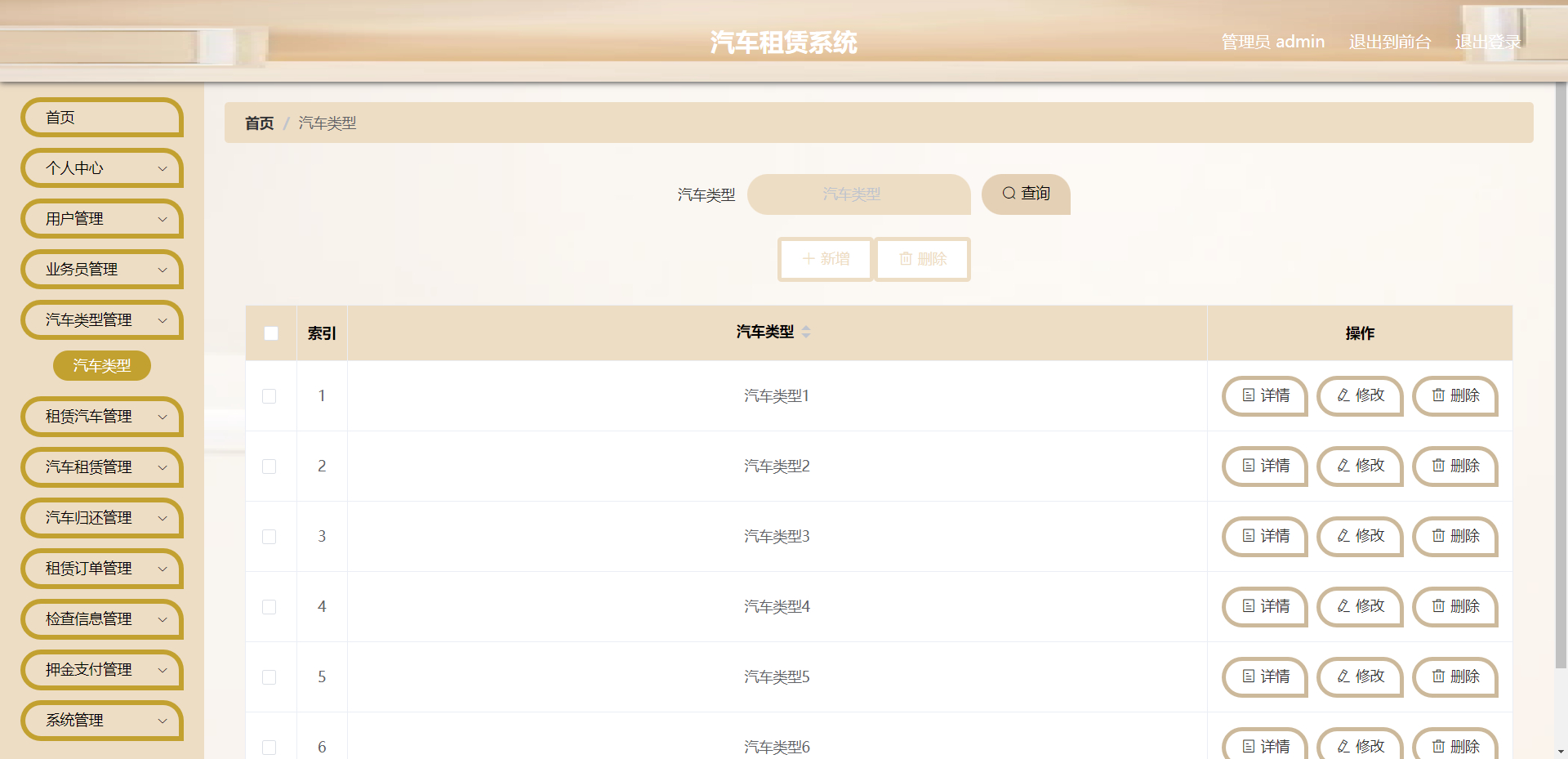
Task: Check the checkbox for row 1
Action: tap(269, 396)
